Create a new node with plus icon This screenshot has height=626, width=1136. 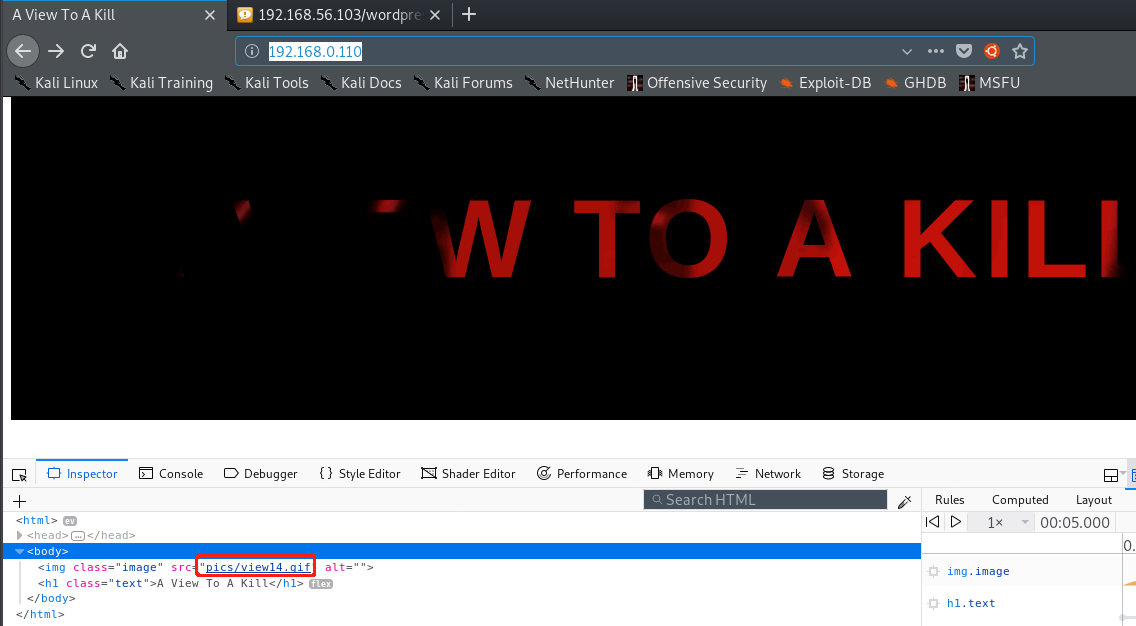pos(20,501)
